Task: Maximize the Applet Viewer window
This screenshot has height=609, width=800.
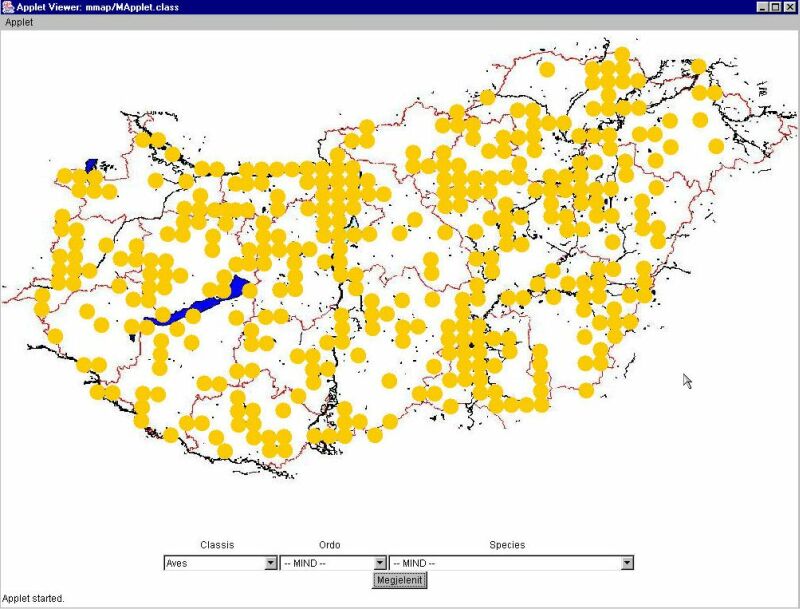Action: point(774,7)
